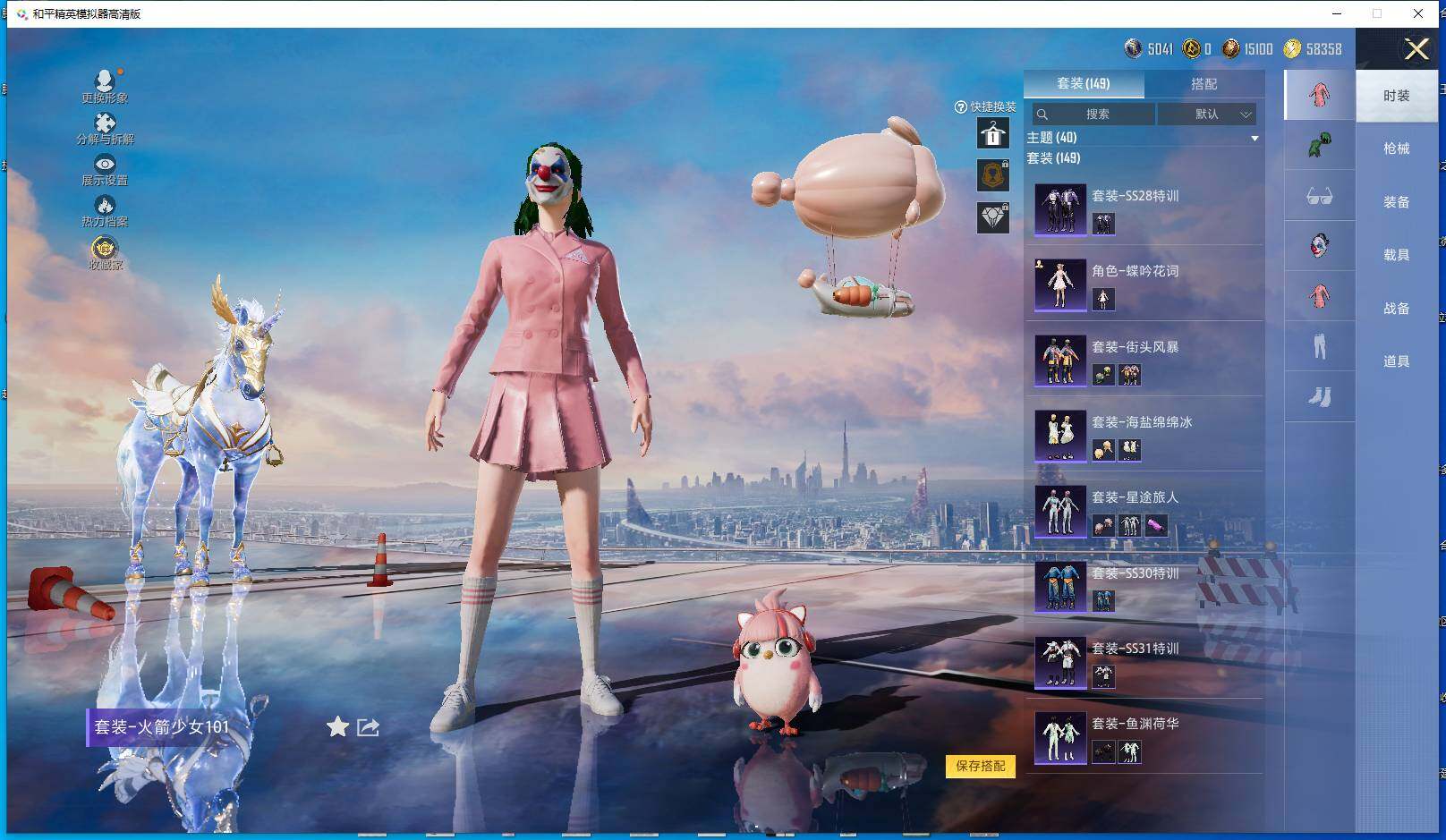Click the 快捷换装 help question mark
The height and width of the screenshot is (840, 1446).
tap(961, 106)
